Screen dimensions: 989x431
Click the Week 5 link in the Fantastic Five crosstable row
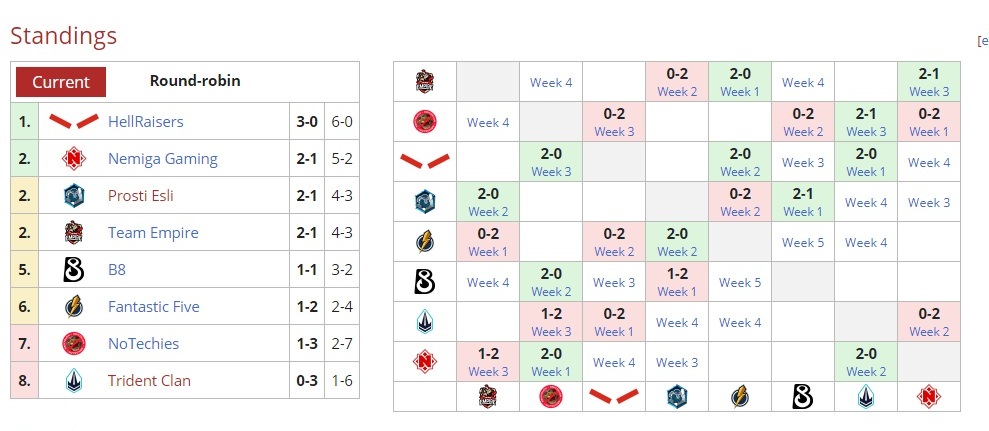coord(802,243)
